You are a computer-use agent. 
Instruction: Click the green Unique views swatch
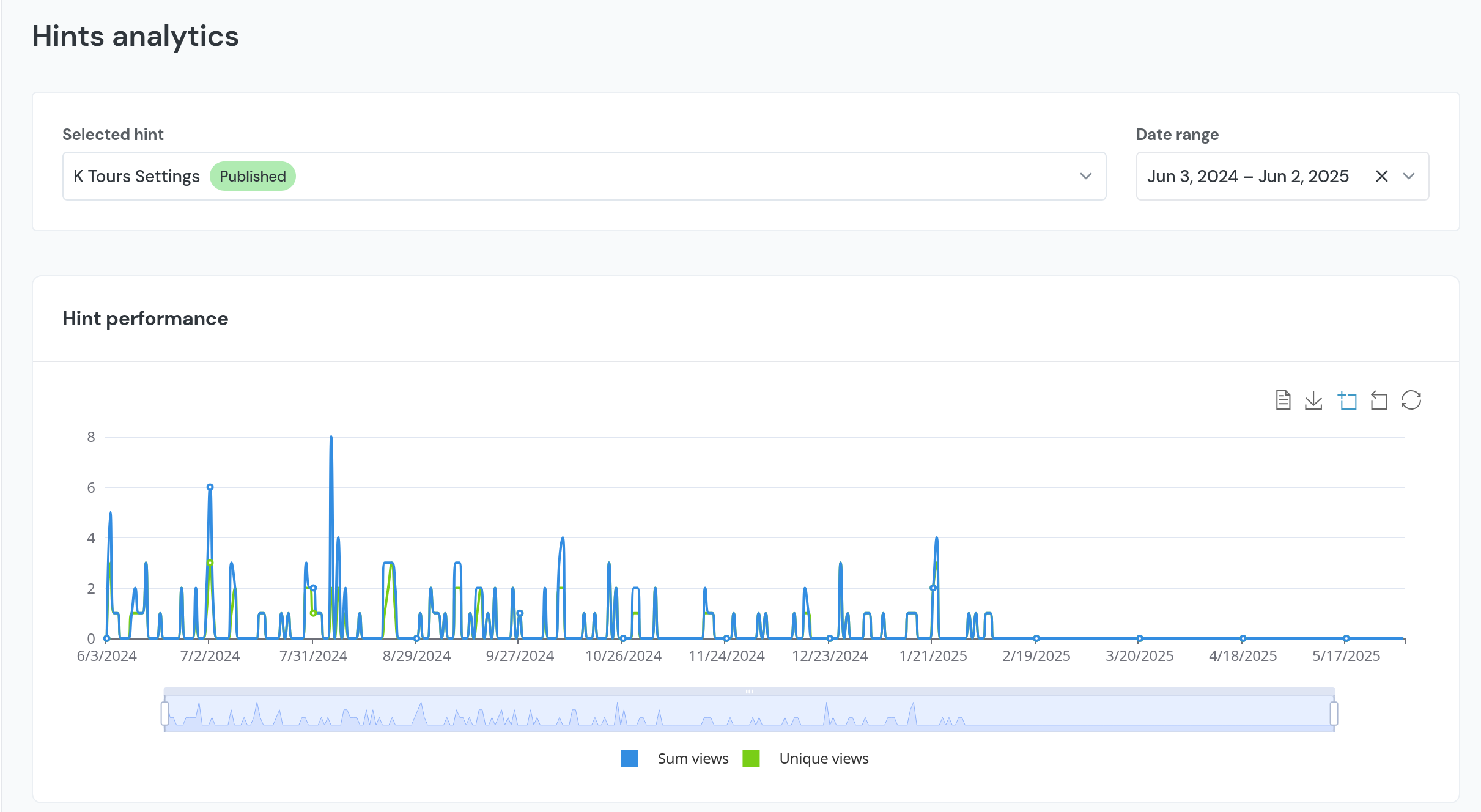pyautogui.click(x=751, y=758)
